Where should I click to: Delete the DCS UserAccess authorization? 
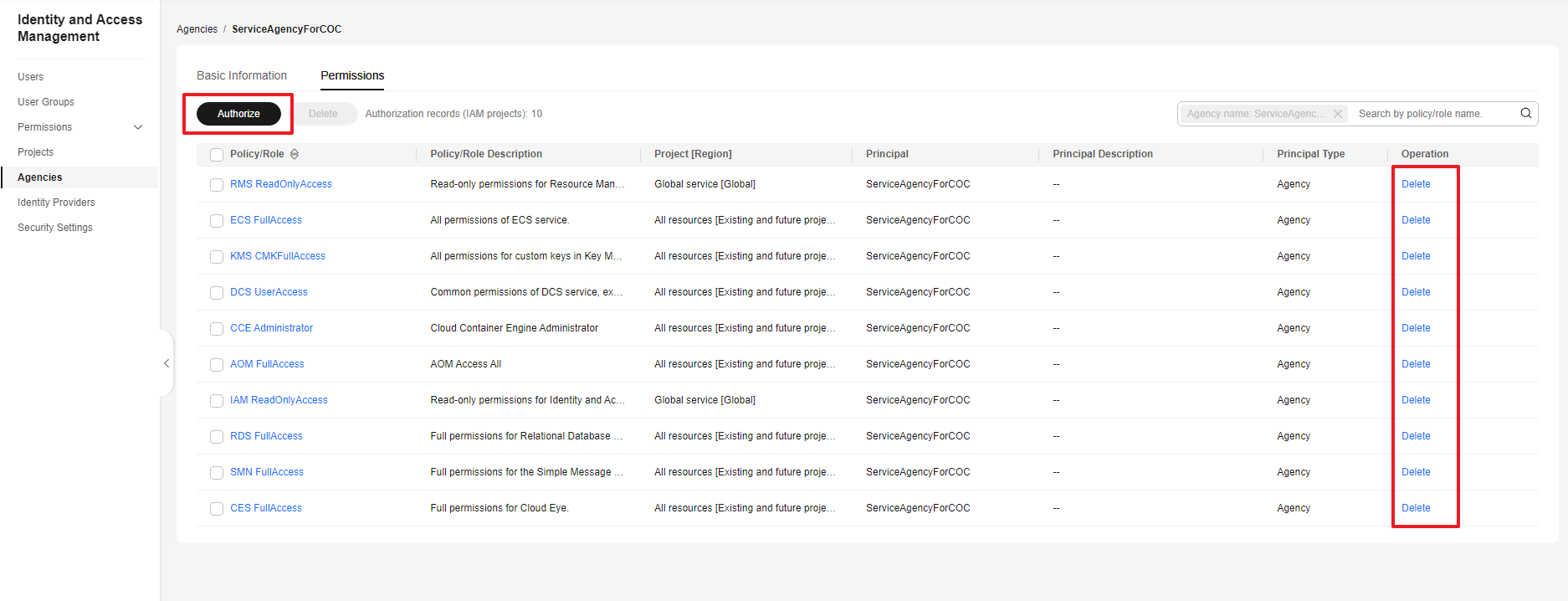click(1416, 292)
